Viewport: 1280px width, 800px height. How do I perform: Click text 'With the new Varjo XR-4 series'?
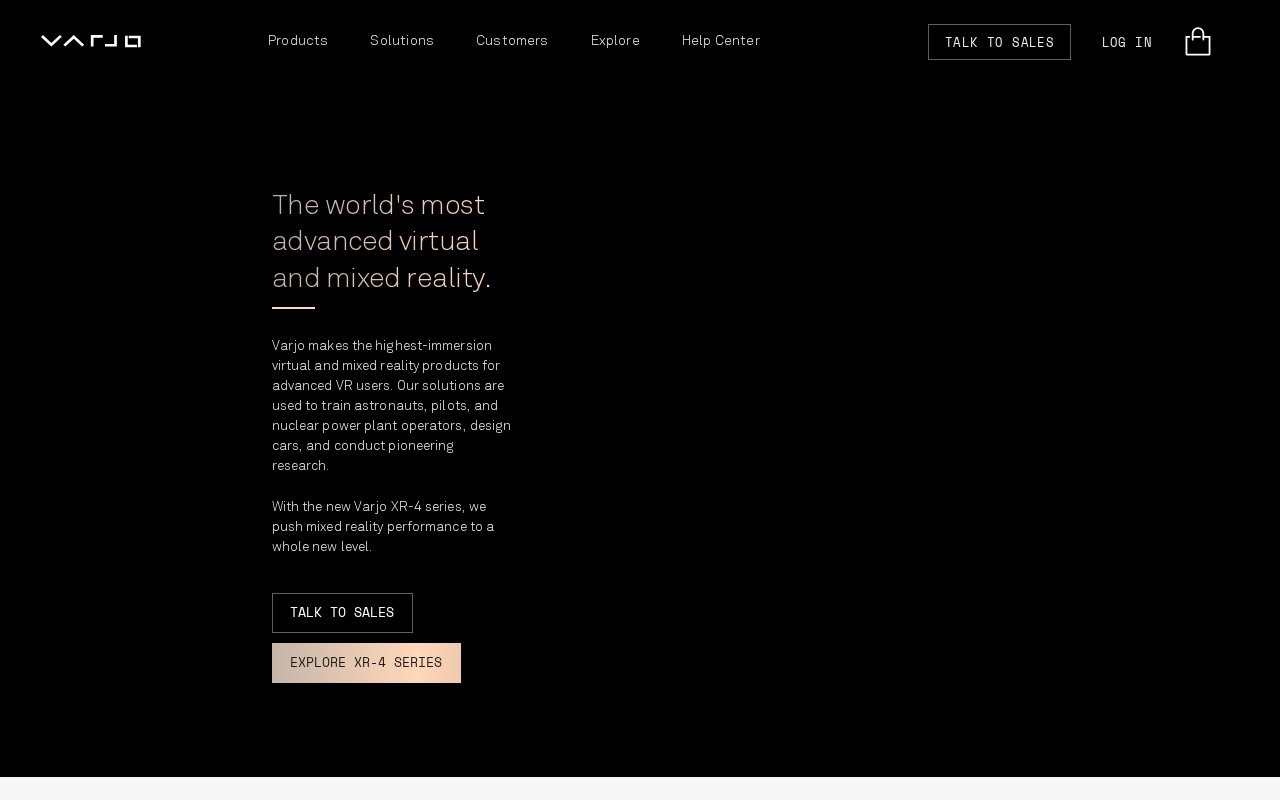coord(383,527)
